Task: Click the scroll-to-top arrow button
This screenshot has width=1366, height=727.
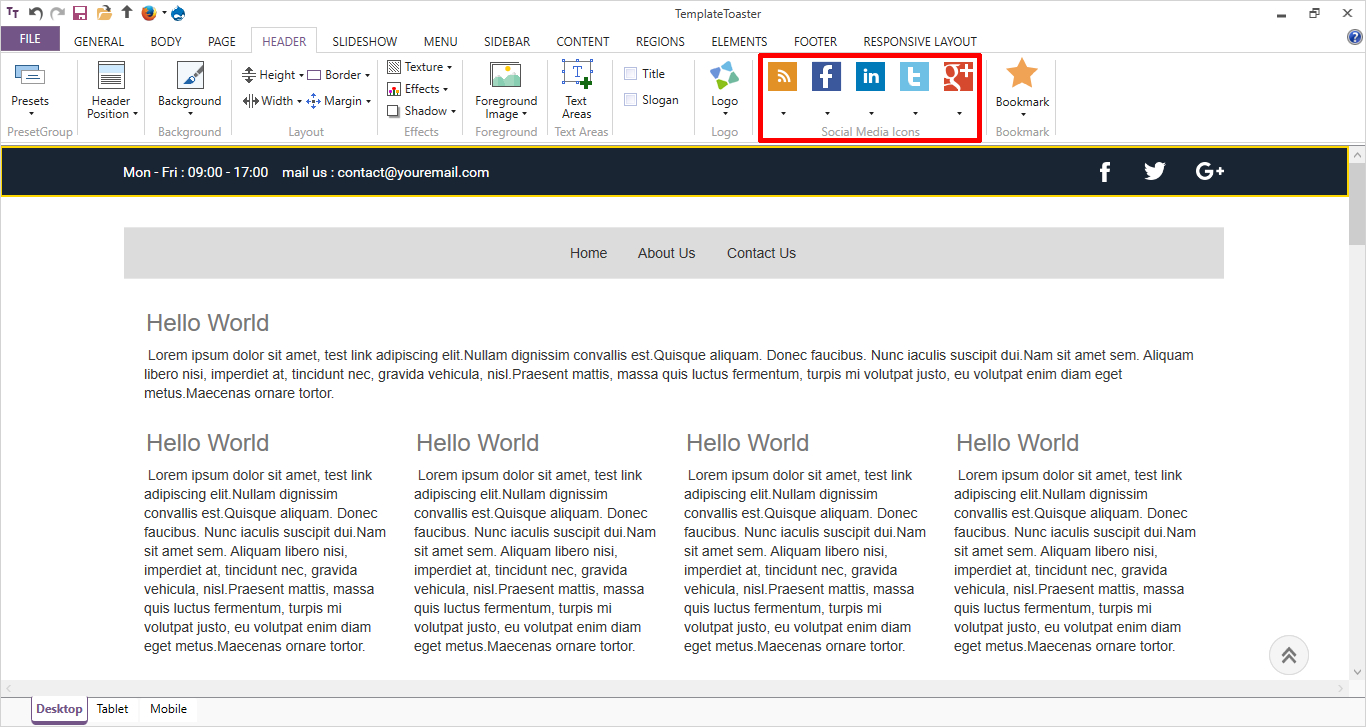Action: click(1288, 655)
